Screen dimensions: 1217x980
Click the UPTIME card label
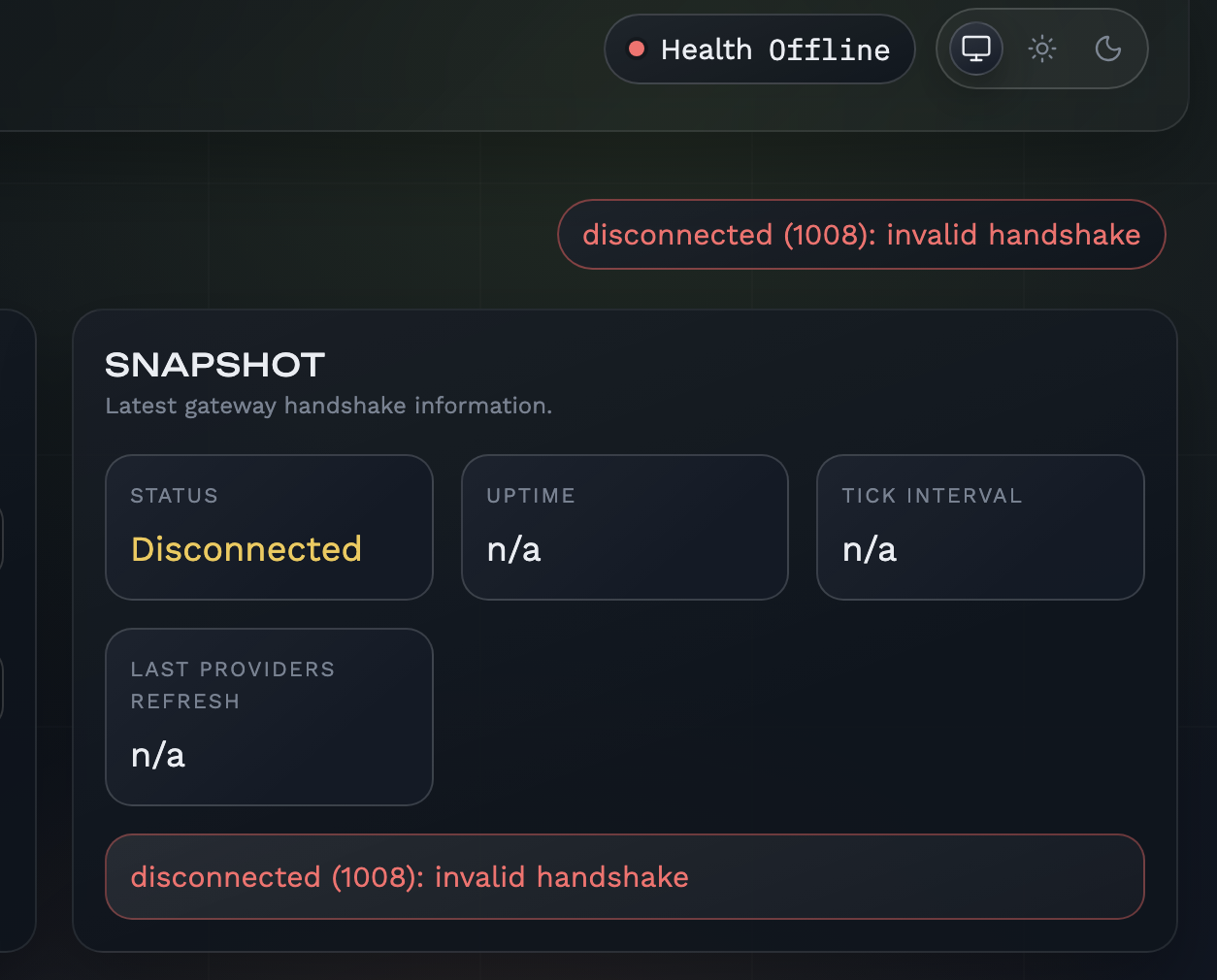point(531,496)
